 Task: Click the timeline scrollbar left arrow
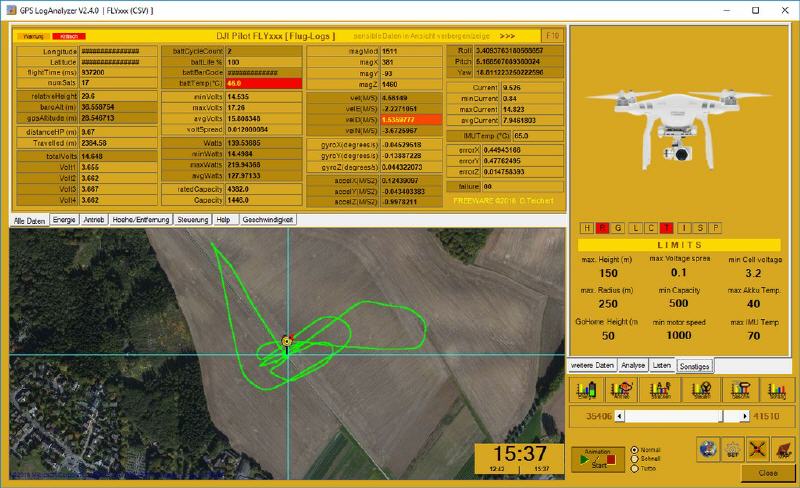coord(619,416)
